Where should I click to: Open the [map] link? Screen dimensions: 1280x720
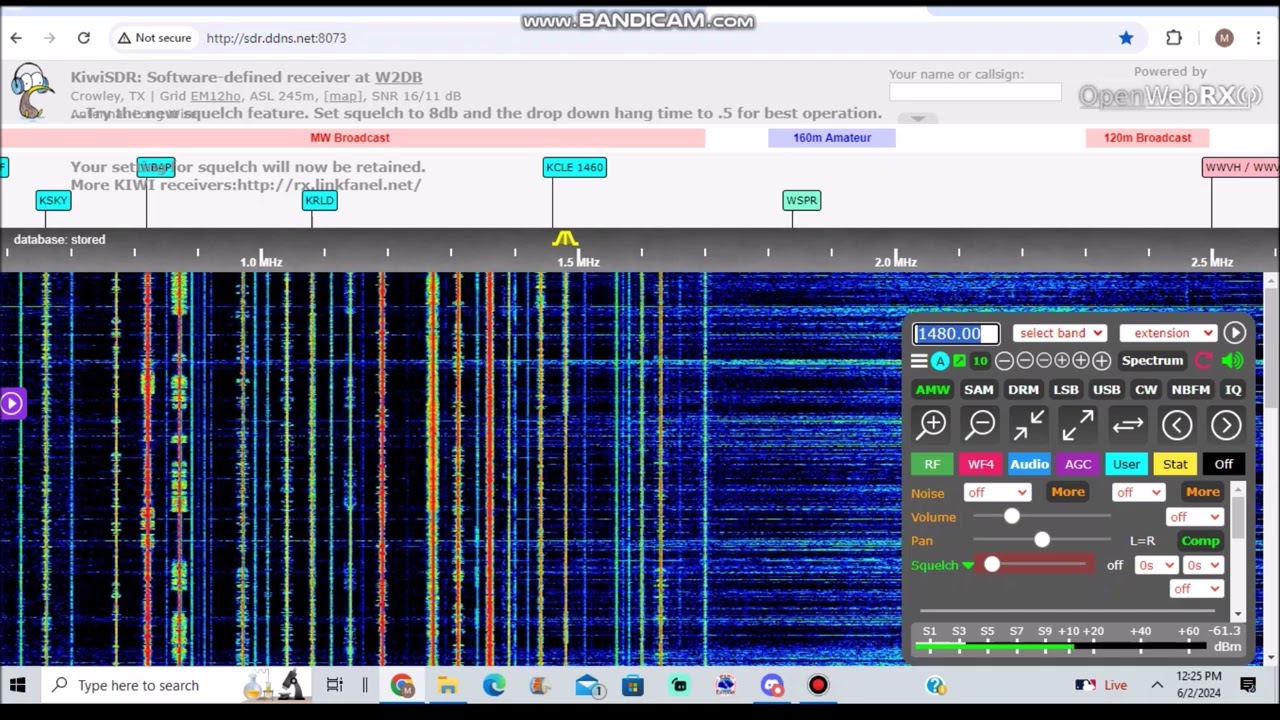pyautogui.click(x=343, y=96)
